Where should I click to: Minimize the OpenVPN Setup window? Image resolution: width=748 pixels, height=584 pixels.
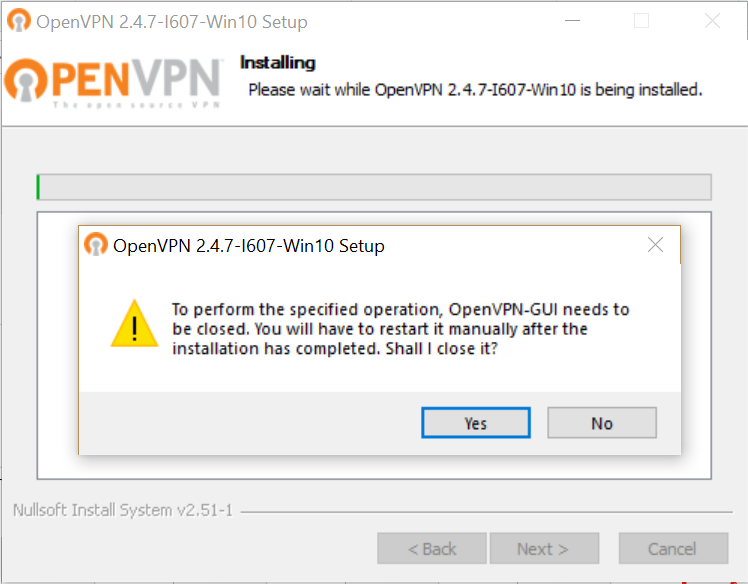[572, 21]
